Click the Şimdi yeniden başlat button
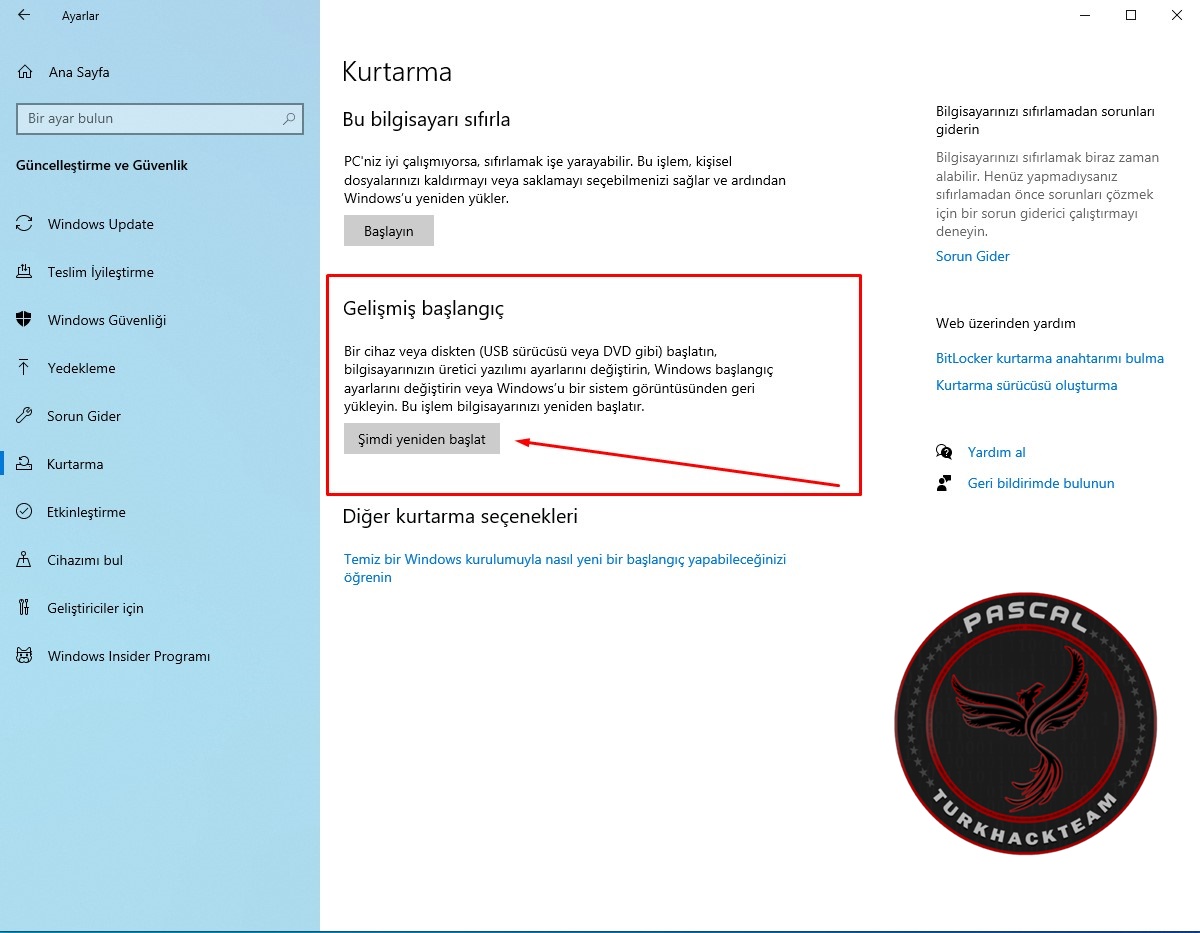Image resolution: width=1200 pixels, height=933 pixels. pyautogui.click(x=422, y=439)
